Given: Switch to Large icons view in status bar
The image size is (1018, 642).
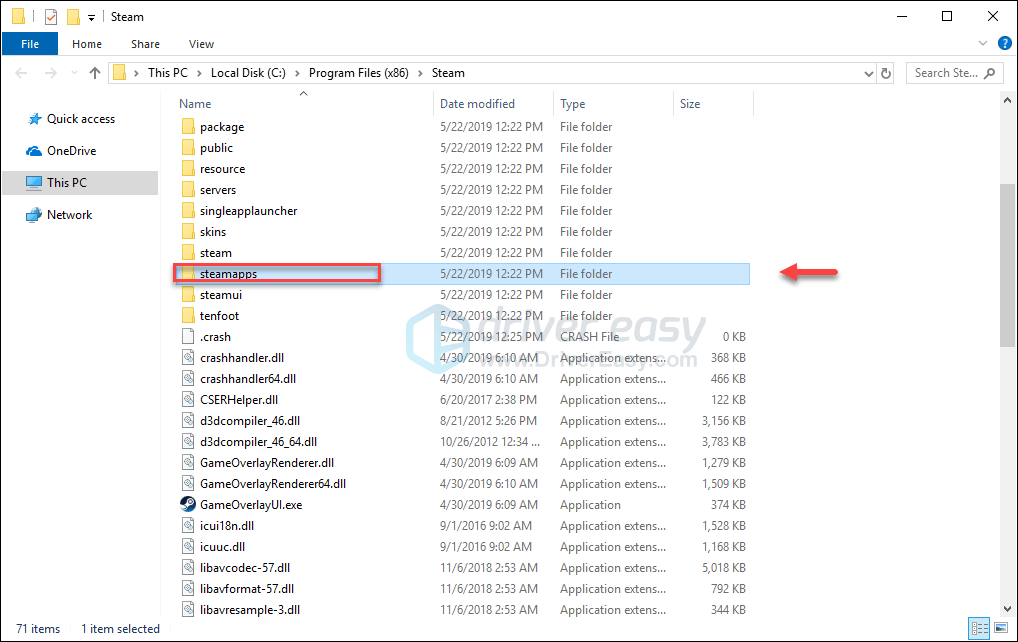Looking at the screenshot, I should point(1001,628).
